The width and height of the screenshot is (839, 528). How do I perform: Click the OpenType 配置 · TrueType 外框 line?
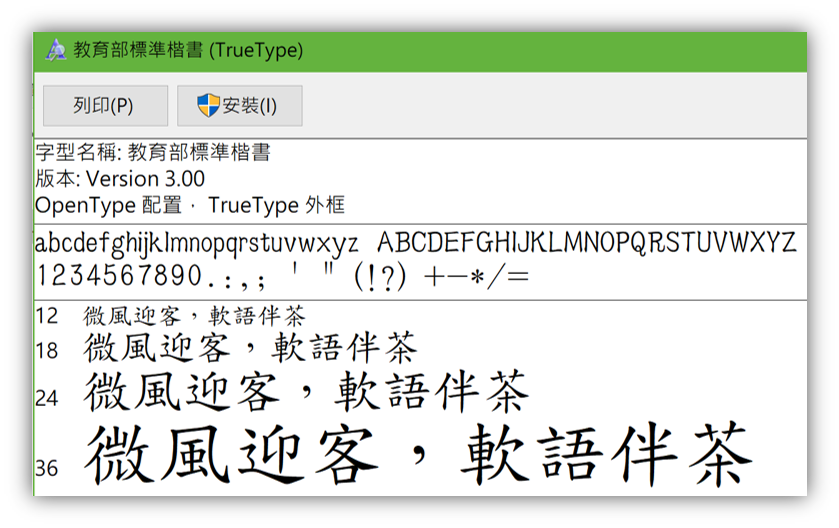click(x=190, y=205)
